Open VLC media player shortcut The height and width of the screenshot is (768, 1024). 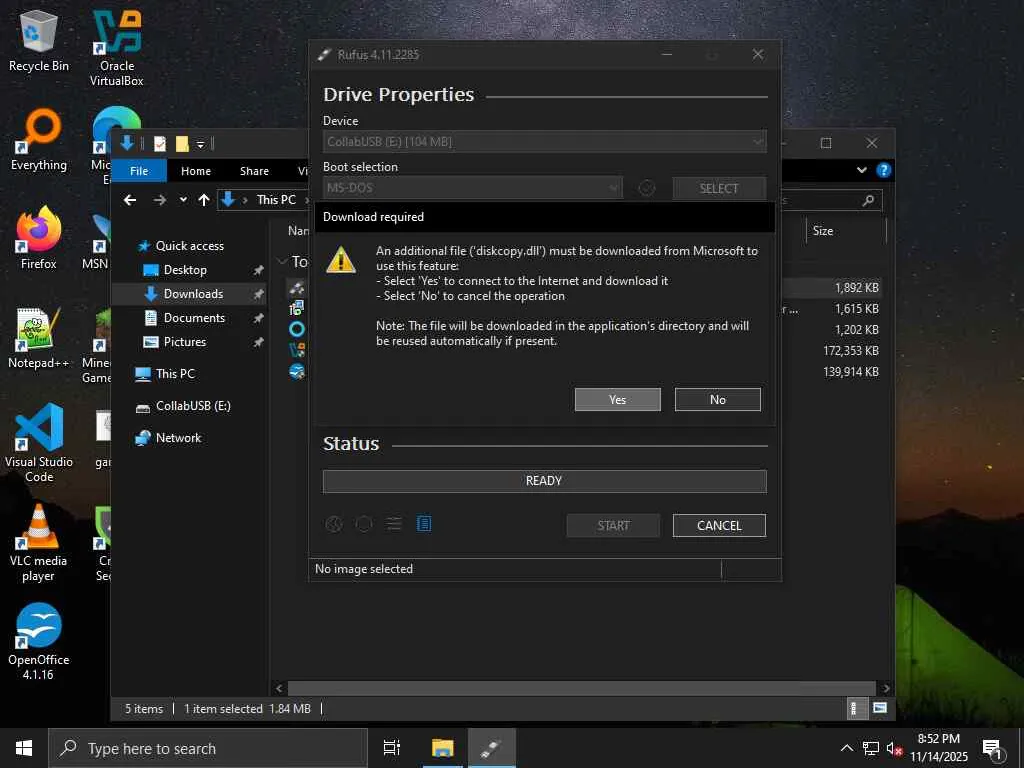tap(39, 543)
